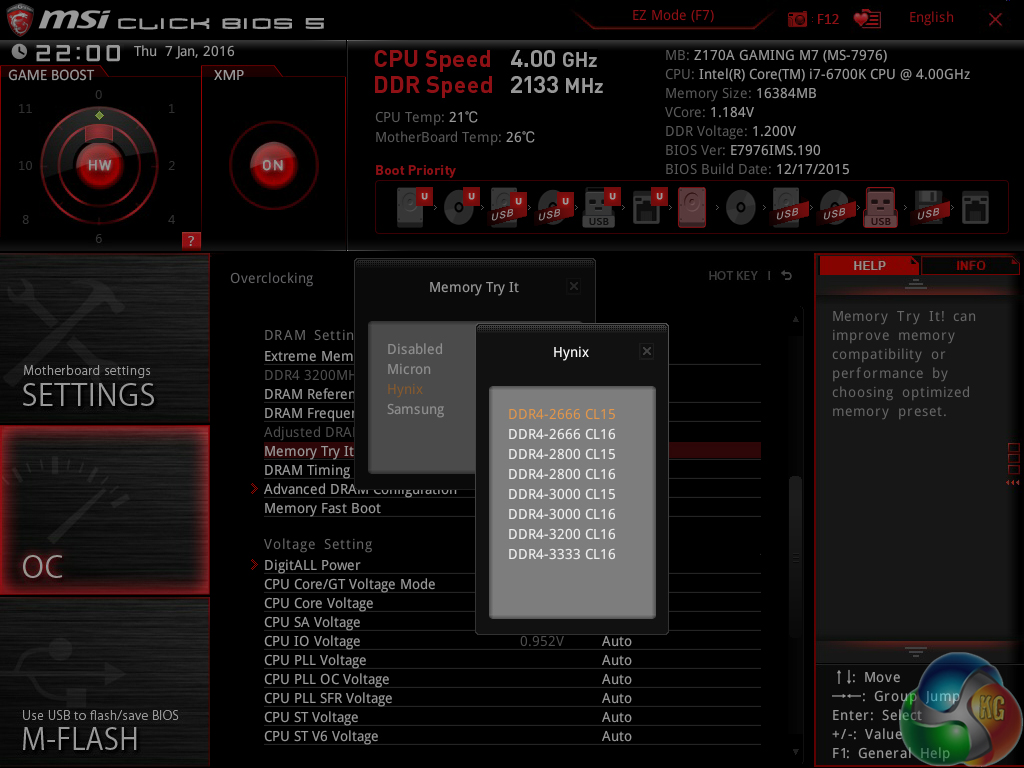Click Auto value of CPU ST V6 Voltage
1024x768 pixels.
[616, 736]
